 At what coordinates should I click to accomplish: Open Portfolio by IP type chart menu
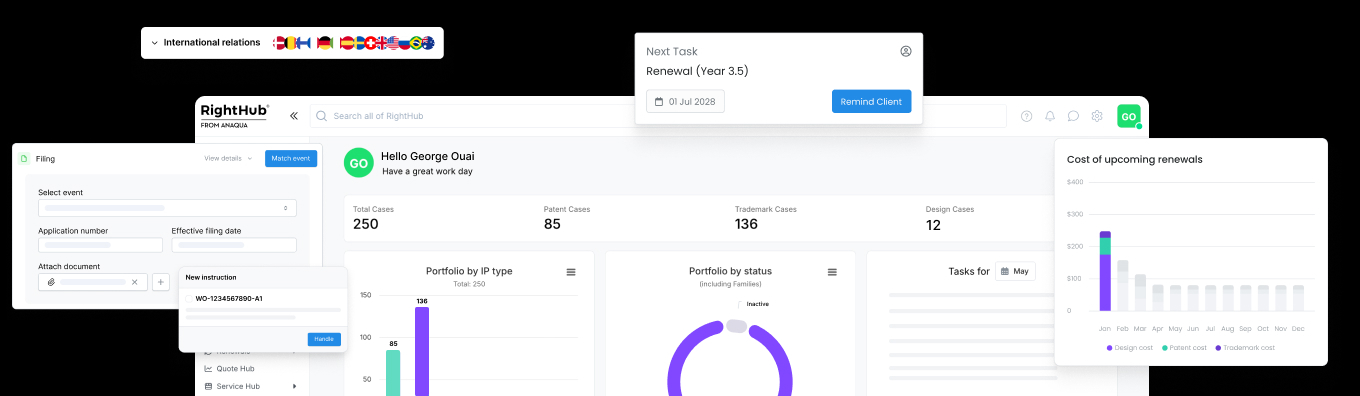[x=571, y=272]
